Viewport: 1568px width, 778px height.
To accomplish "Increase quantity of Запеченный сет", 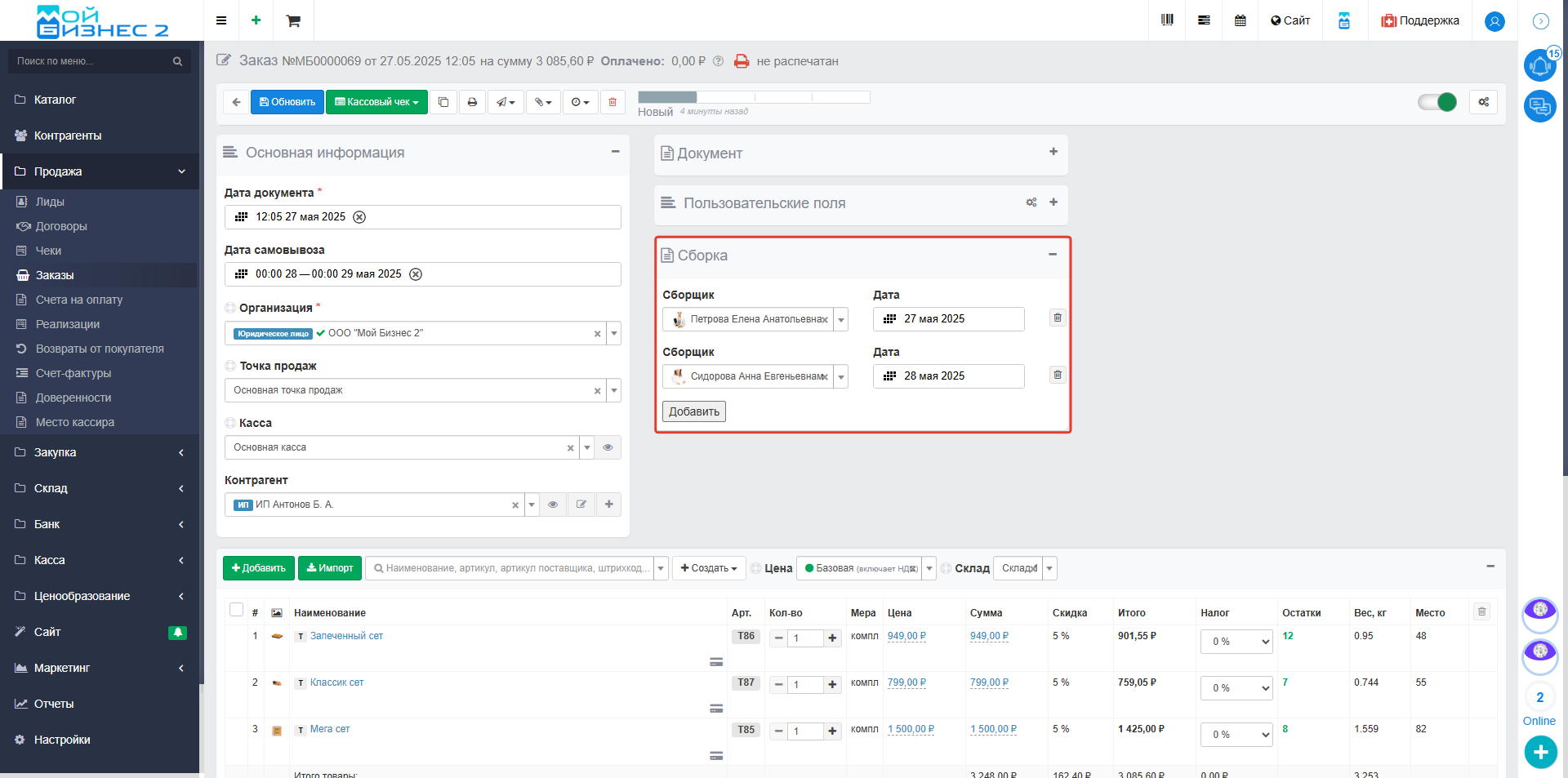I will pos(833,638).
